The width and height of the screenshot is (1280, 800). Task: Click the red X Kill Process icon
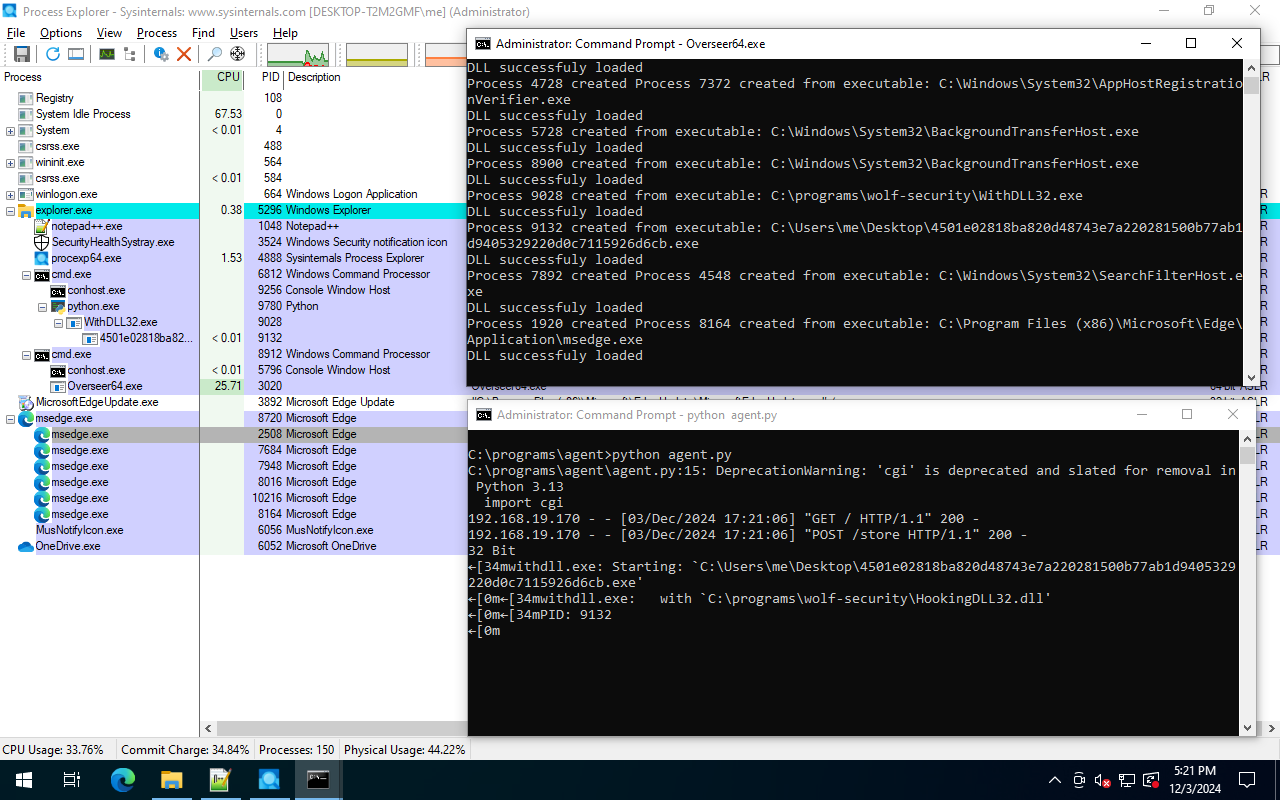point(184,54)
